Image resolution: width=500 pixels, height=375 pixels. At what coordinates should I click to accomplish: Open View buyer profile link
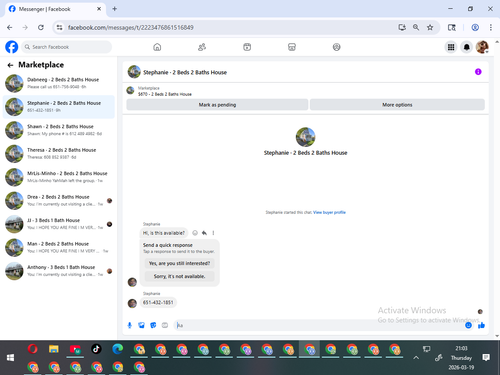point(329,212)
